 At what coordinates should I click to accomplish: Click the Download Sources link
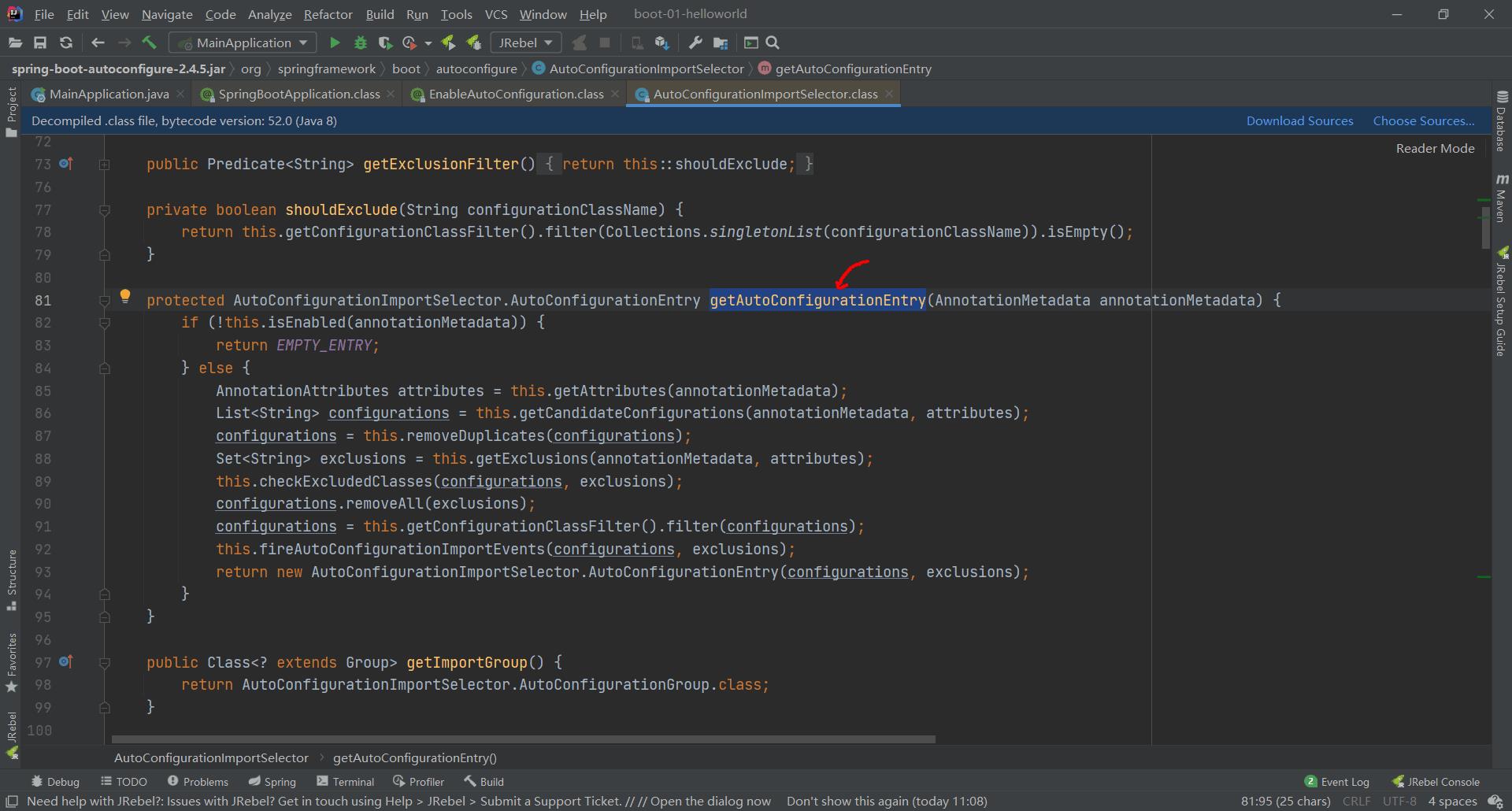point(1299,120)
